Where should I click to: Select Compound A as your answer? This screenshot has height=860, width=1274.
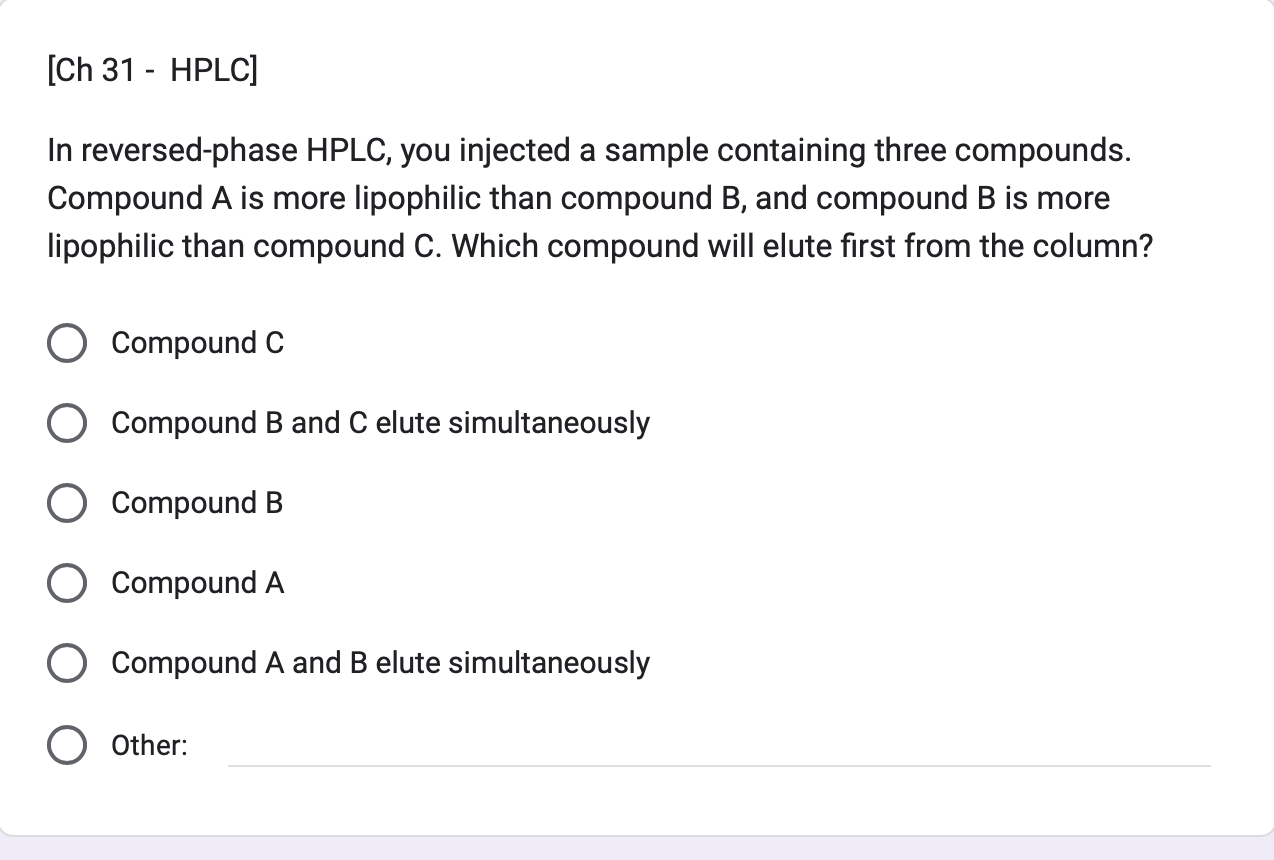(66, 583)
